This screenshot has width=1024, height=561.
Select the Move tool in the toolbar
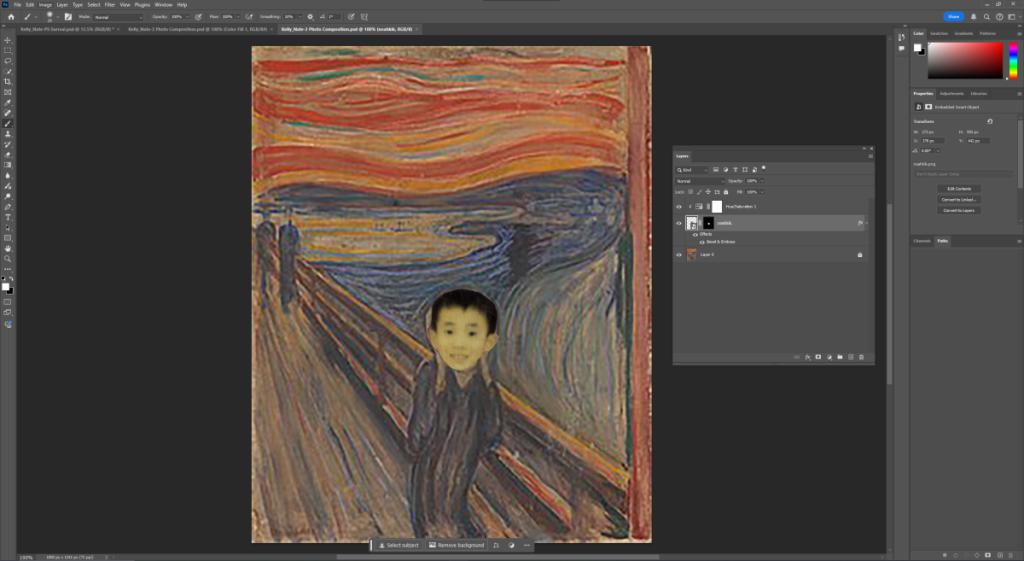pos(8,39)
